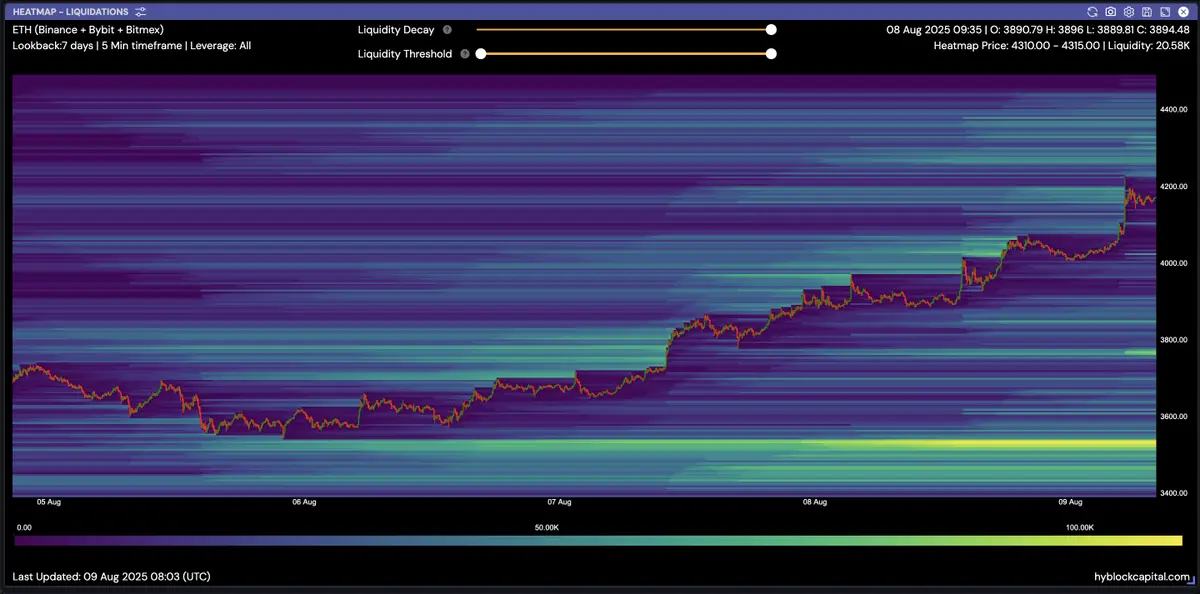
Task: Click the 05 Aug date label
Action: [x=49, y=502]
